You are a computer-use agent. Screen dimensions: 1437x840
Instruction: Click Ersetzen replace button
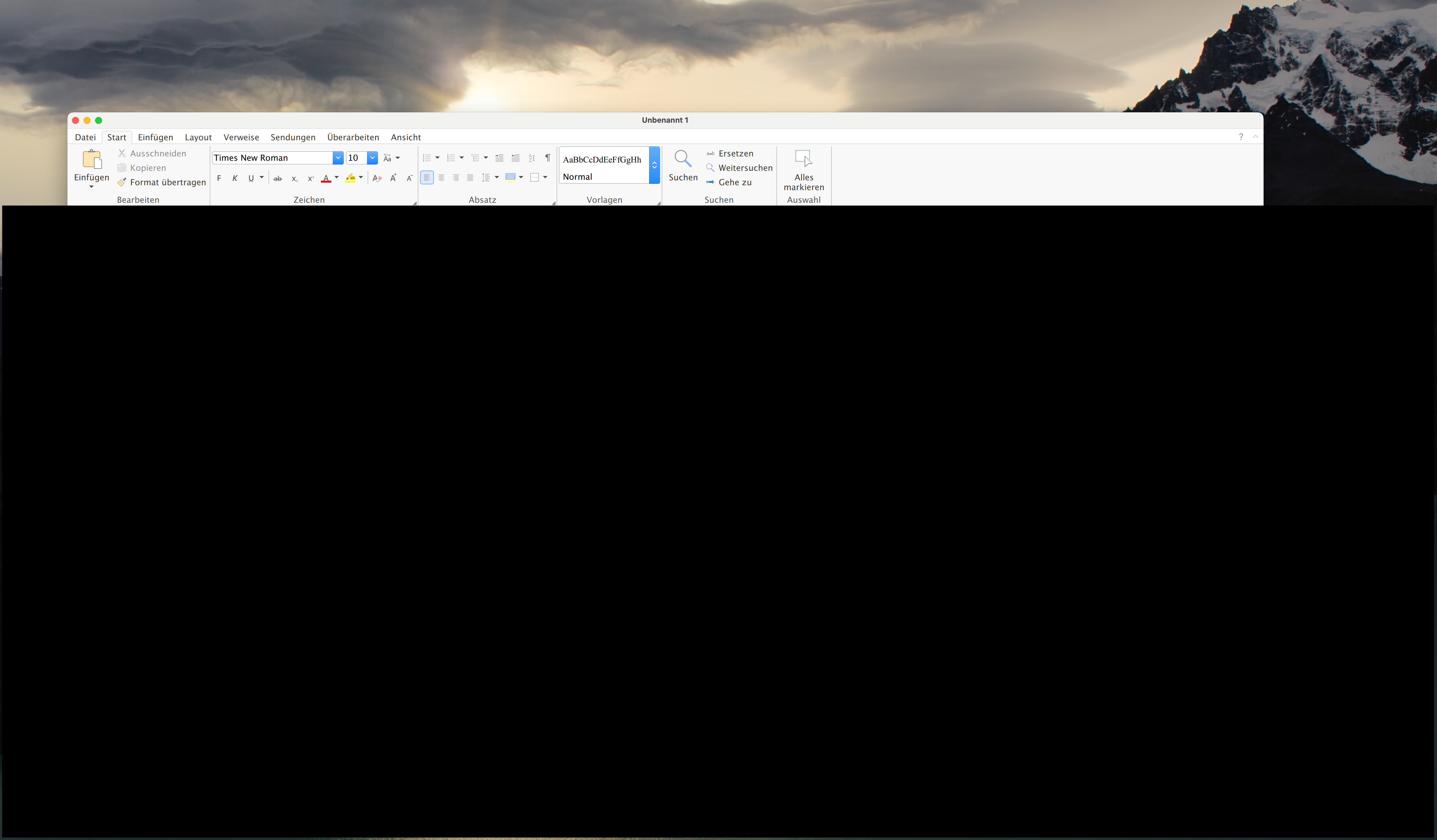730,154
